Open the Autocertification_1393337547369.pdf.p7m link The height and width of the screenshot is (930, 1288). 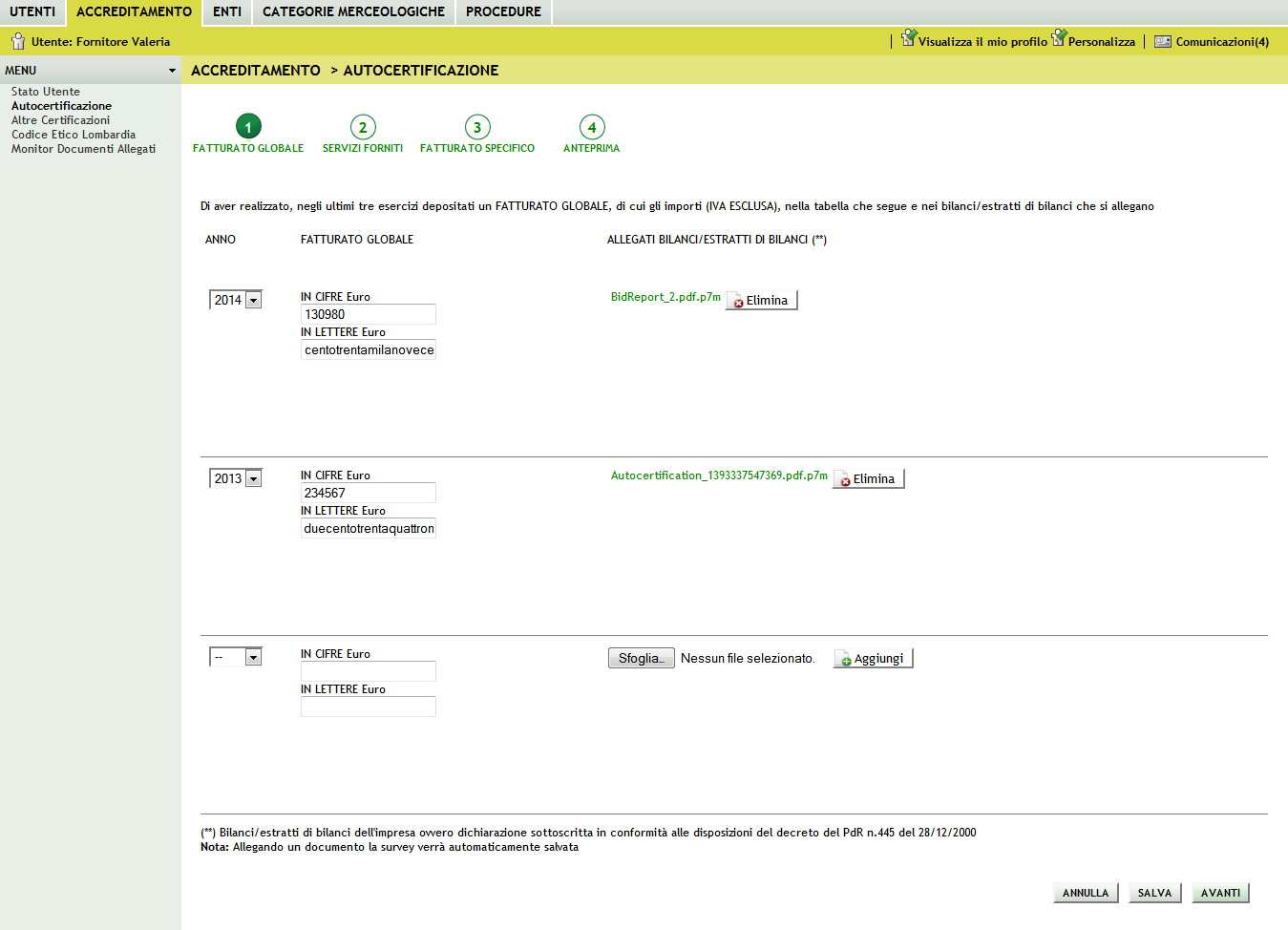[x=719, y=476]
